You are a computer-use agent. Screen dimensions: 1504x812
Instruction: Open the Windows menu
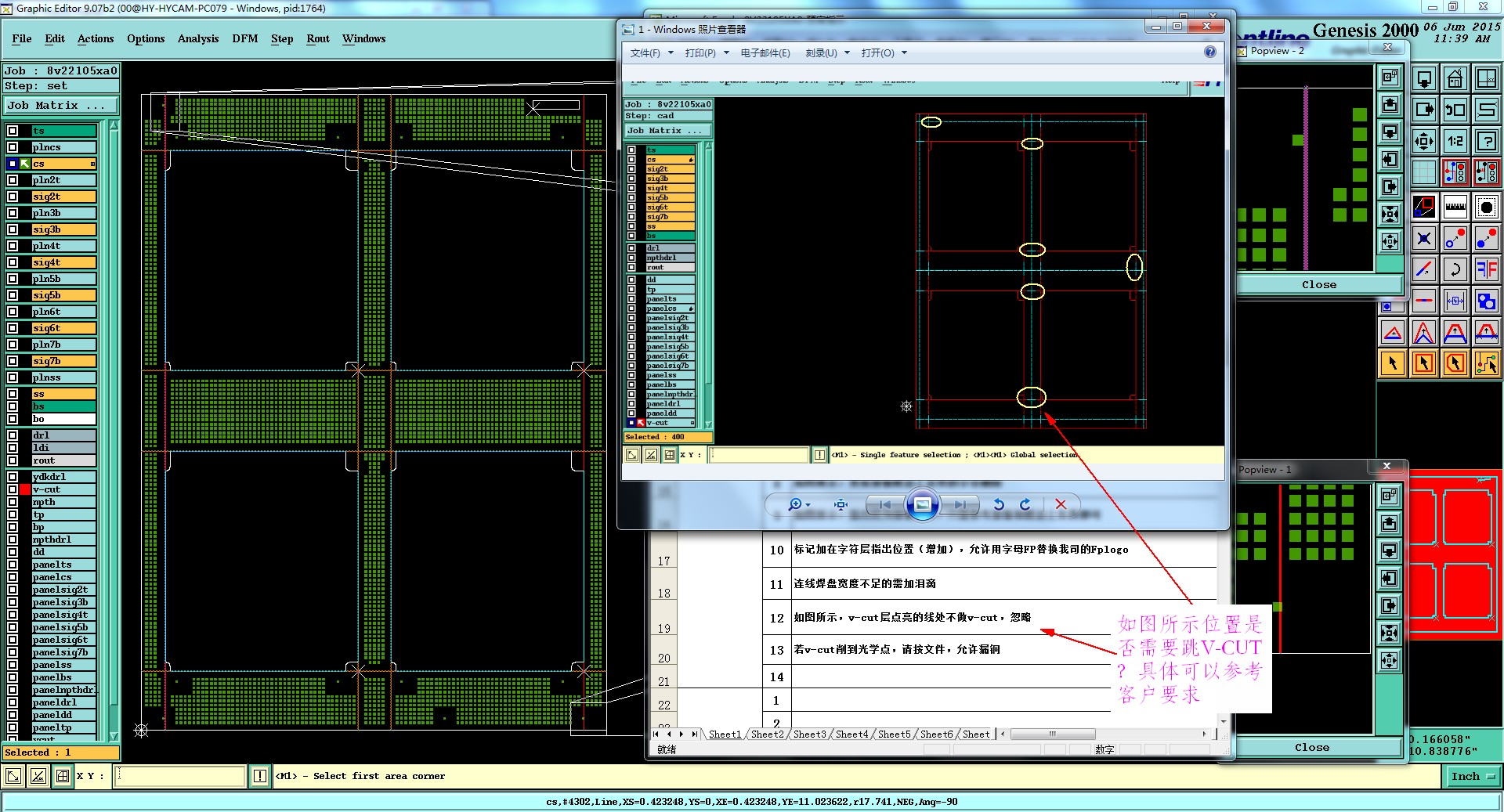pos(364,38)
